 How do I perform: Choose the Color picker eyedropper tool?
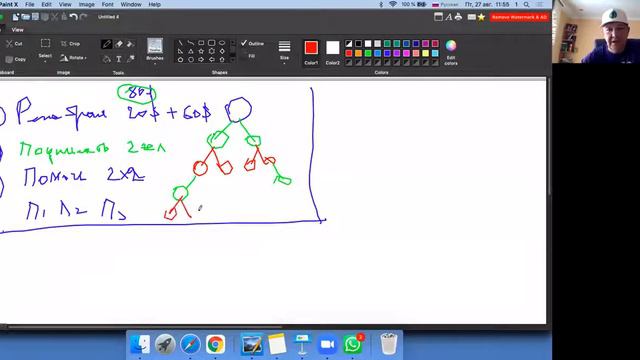(x=131, y=59)
